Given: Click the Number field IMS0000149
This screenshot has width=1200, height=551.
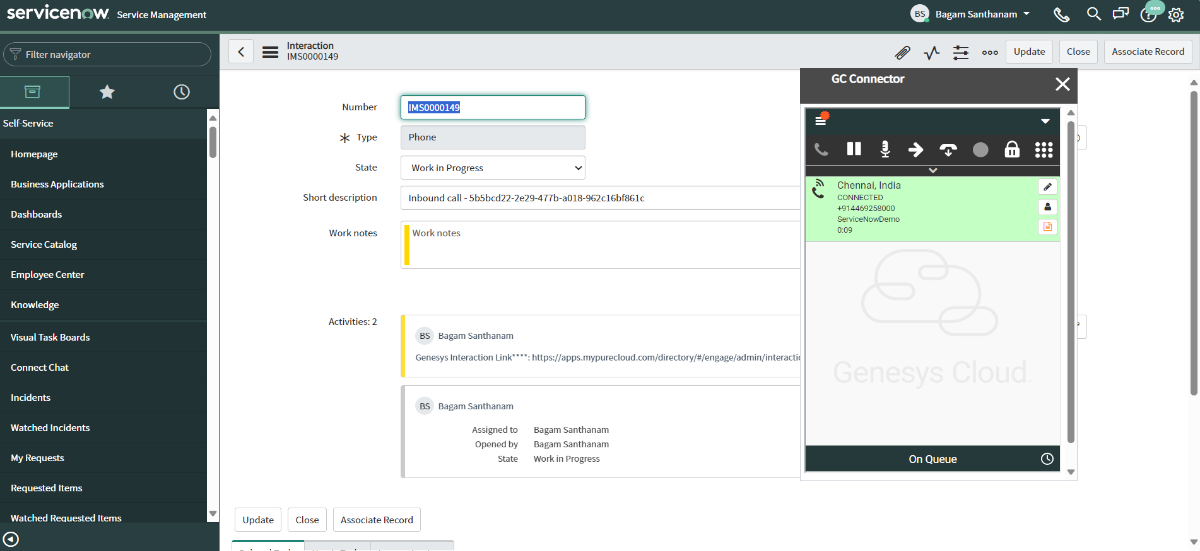Looking at the screenshot, I should click(x=493, y=107).
